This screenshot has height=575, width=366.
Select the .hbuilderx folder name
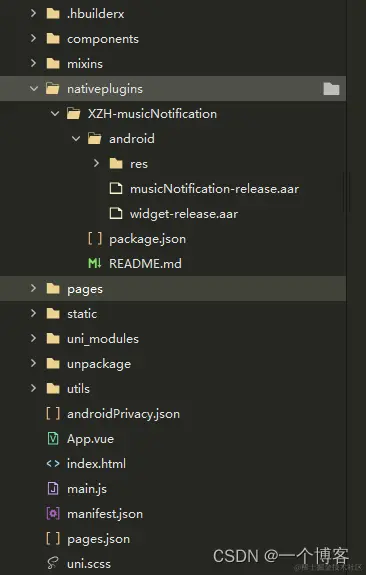click(95, 14)
